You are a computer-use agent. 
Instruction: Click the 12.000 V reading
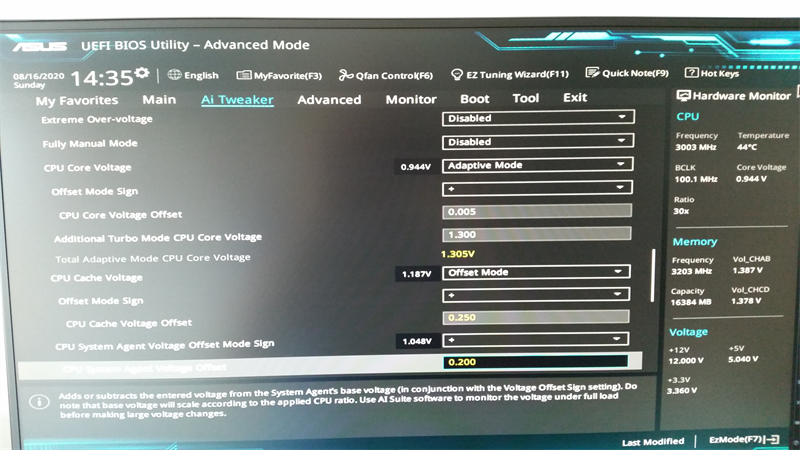686,360
